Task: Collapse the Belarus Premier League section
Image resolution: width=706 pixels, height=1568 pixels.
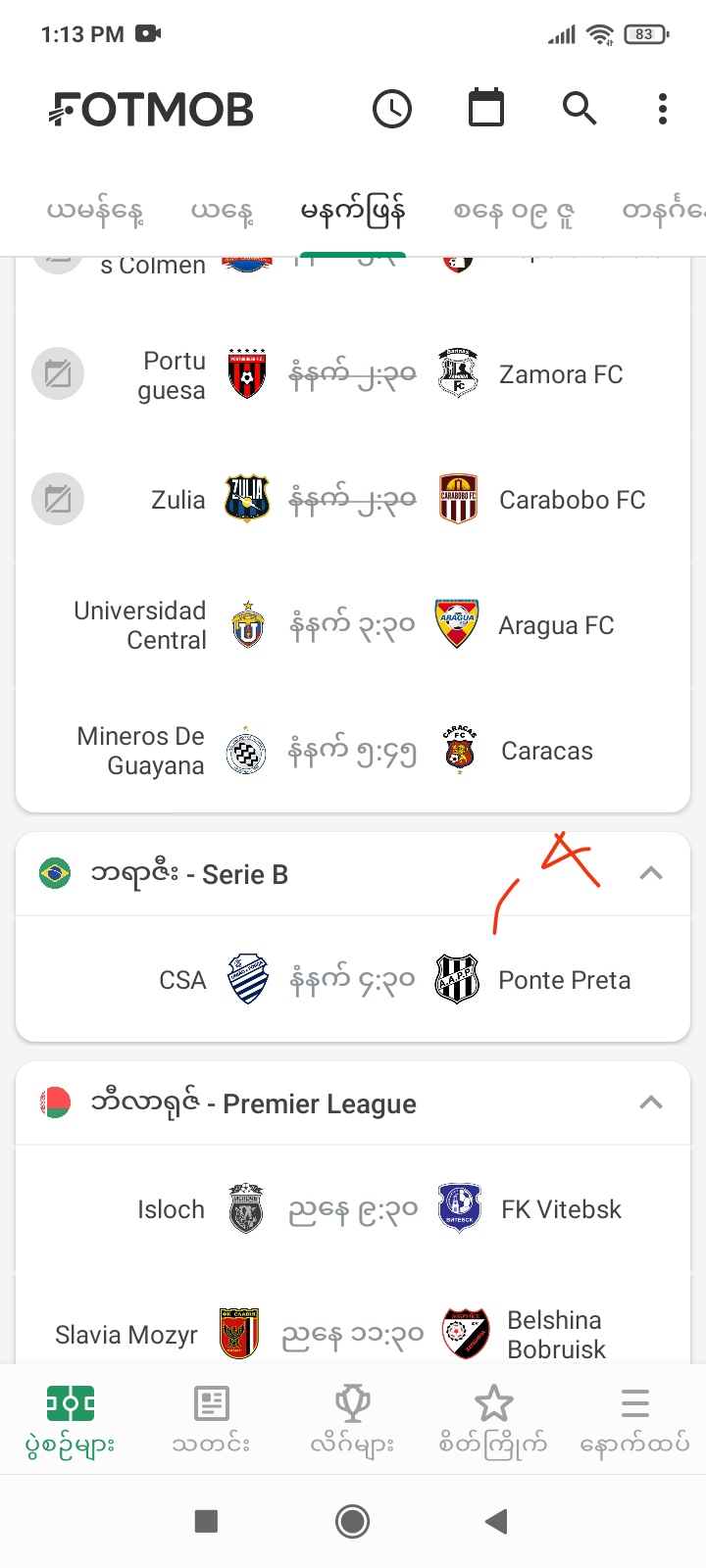Action: pos(651,1103)
